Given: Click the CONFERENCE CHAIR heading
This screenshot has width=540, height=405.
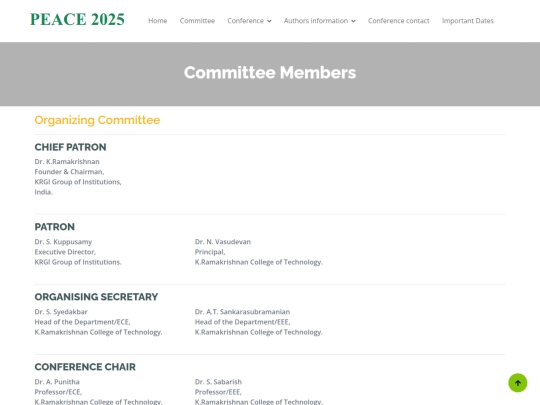Looking at the screenshot, I should [x=85, y=367].
